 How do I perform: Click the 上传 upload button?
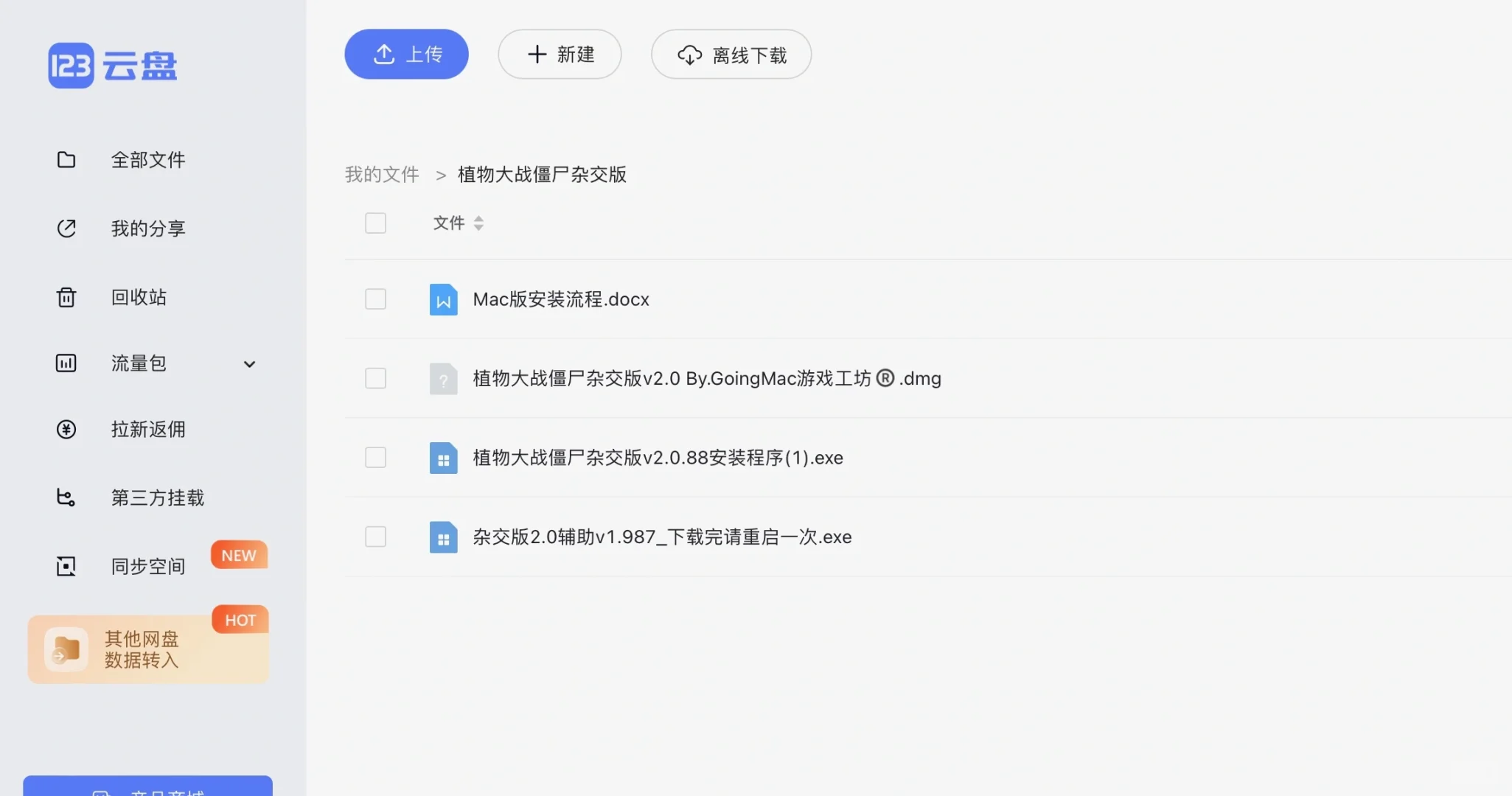click(x=406, y=53)
